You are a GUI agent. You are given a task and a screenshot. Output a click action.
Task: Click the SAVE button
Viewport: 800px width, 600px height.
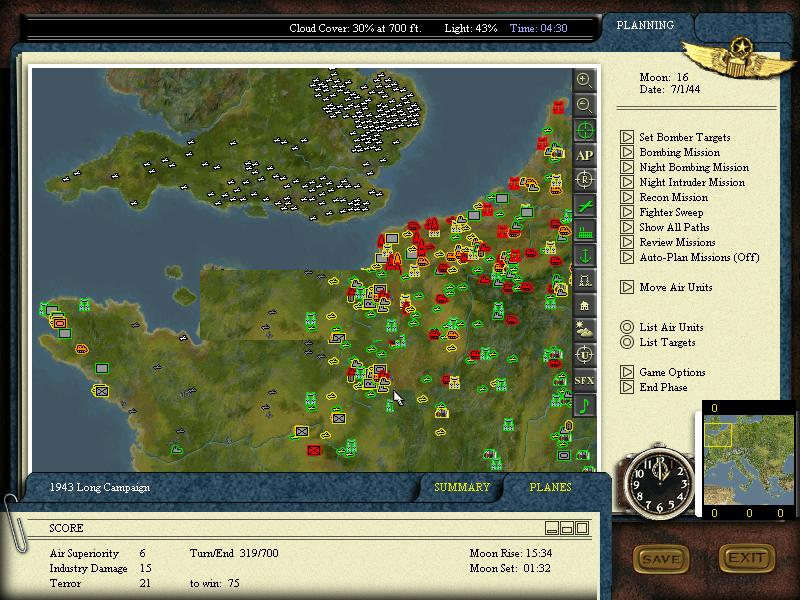pyautogui.click(x=661, y=559)
